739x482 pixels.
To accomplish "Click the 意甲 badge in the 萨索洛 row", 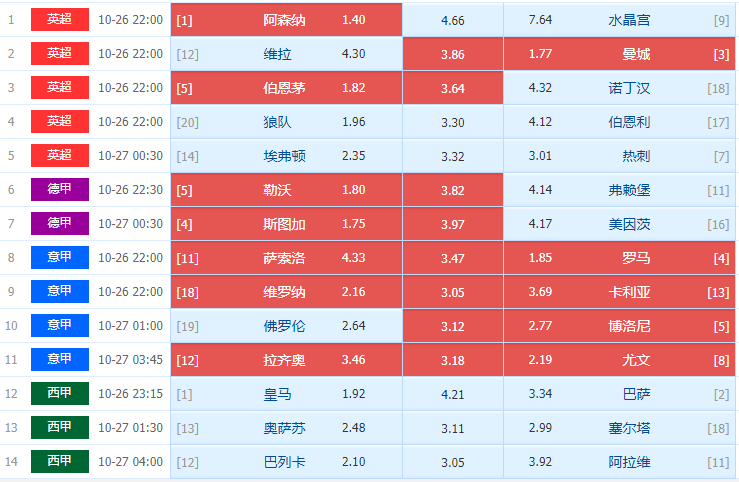I will coord(60,257).
